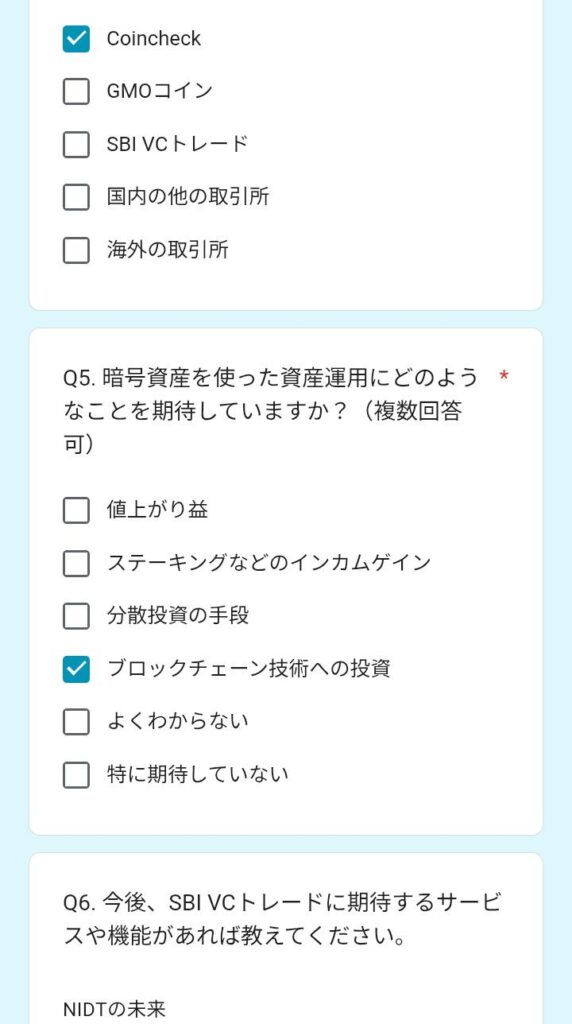Check the 海外の取引所 checkbox
572x1024 pixels.
pyautogui.click(x=76, y=250)
